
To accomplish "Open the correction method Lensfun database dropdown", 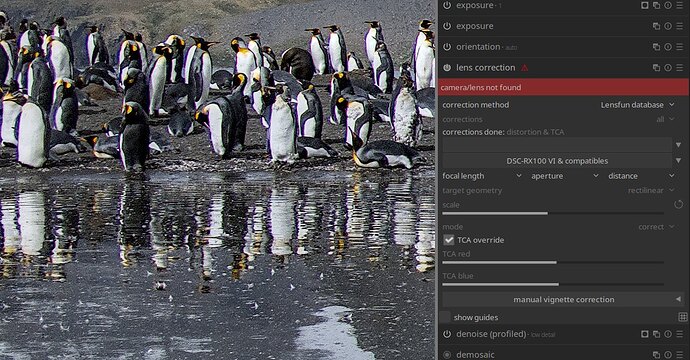I will pyautogui.click(x=637, y=105).
